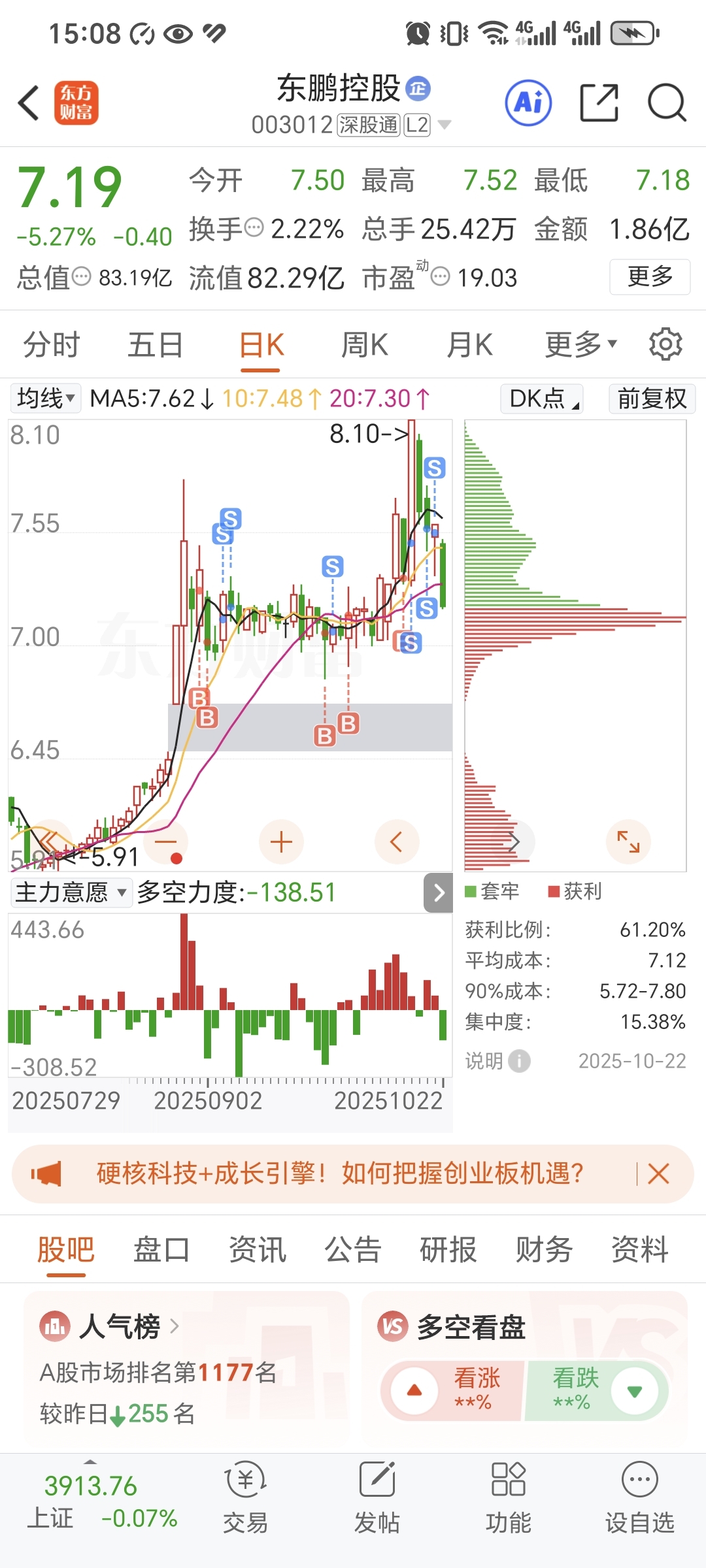The height and width of the screenshot is (1568, 706).
Task: Open the 公告 tab
Action: pyautogui.click(x=353, y=1250)
